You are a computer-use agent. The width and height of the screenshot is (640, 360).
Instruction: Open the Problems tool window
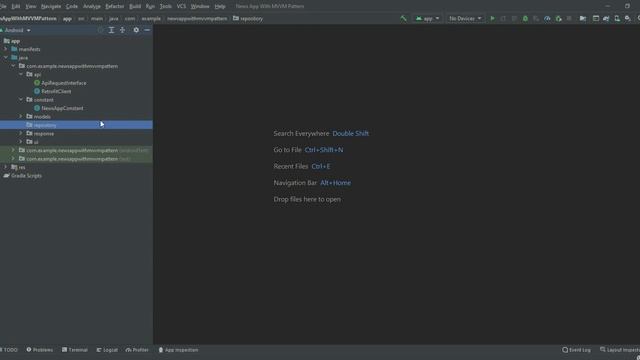[x=40, y=350]
